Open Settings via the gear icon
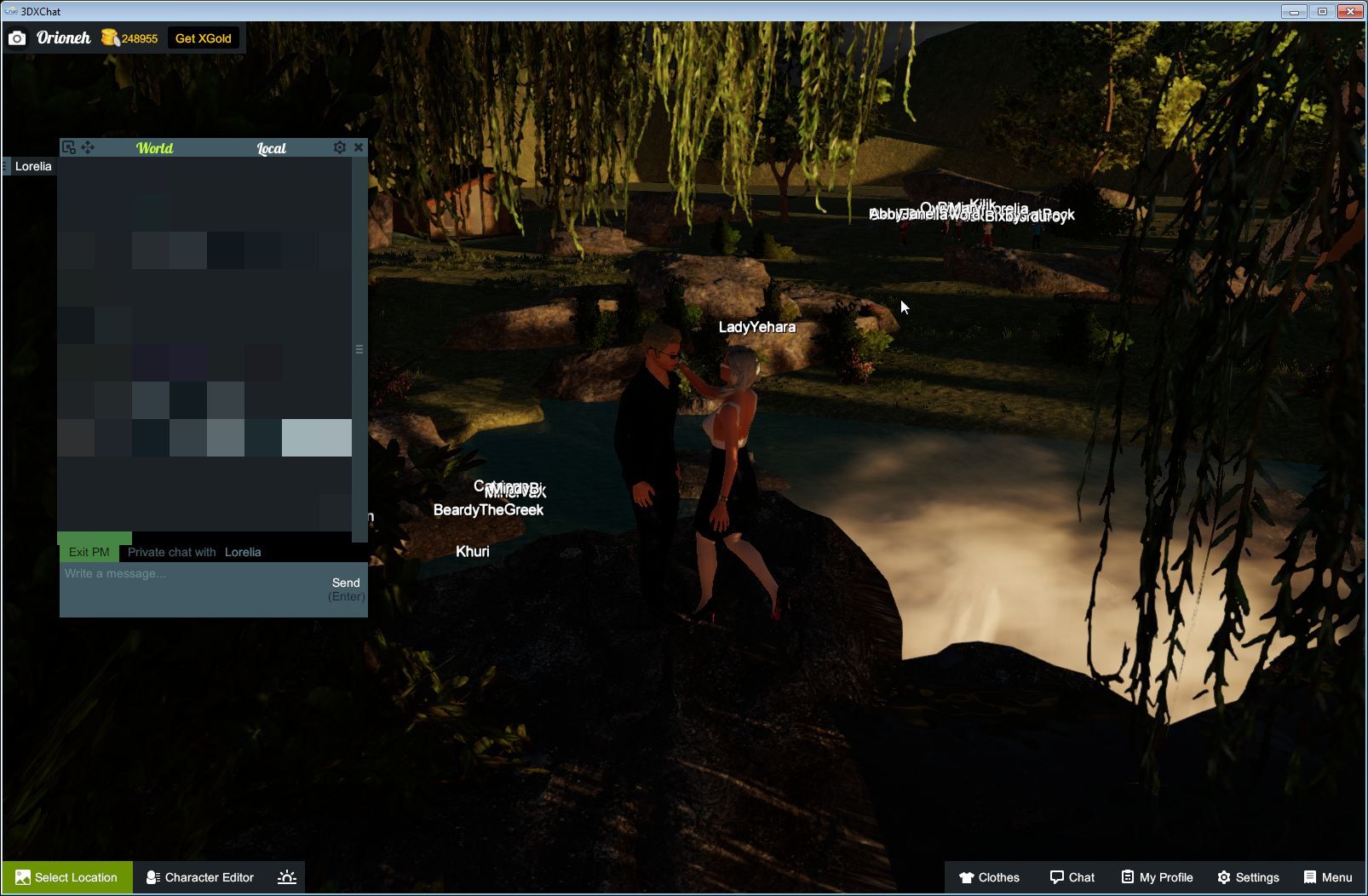Image resolution: width=1368 pixels, height=896 pixels. click(x=1225, y=877)
